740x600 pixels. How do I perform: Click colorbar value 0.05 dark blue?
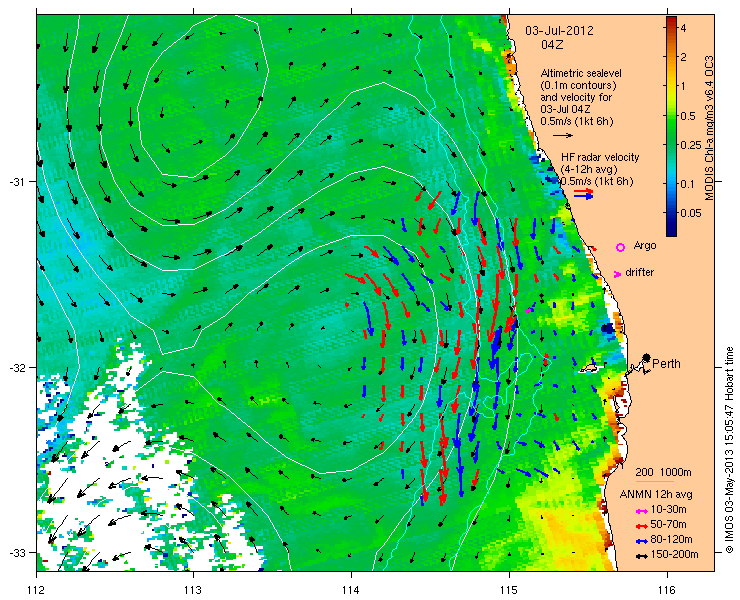(671, 213)
